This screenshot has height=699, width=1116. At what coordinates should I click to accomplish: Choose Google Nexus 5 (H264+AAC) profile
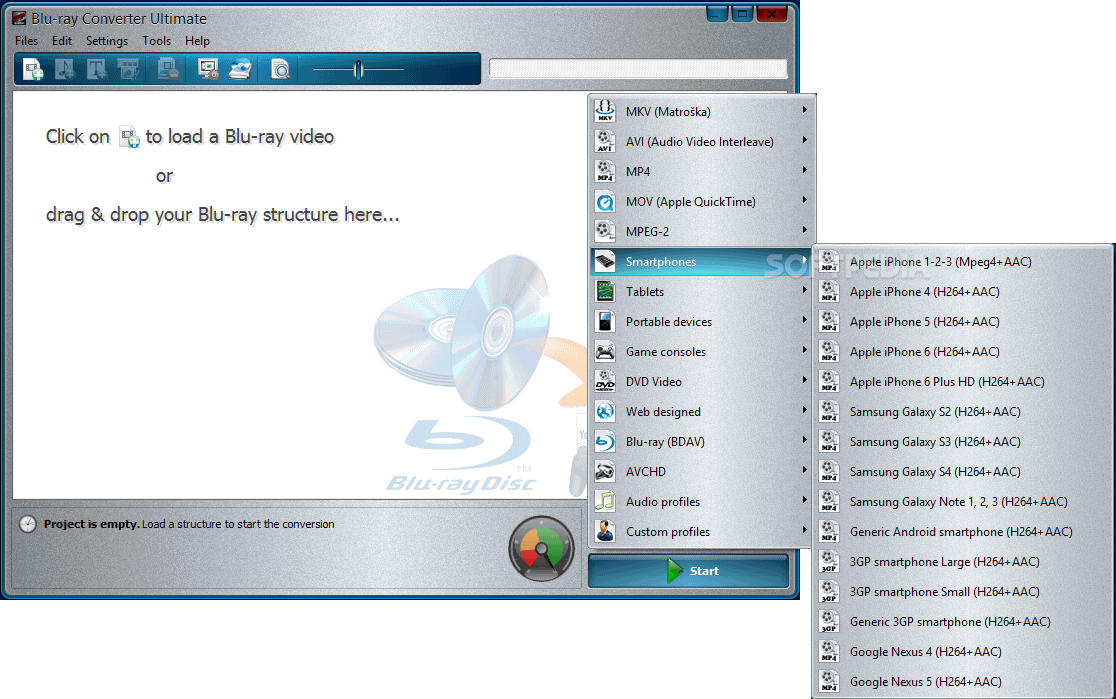(962, 681)
